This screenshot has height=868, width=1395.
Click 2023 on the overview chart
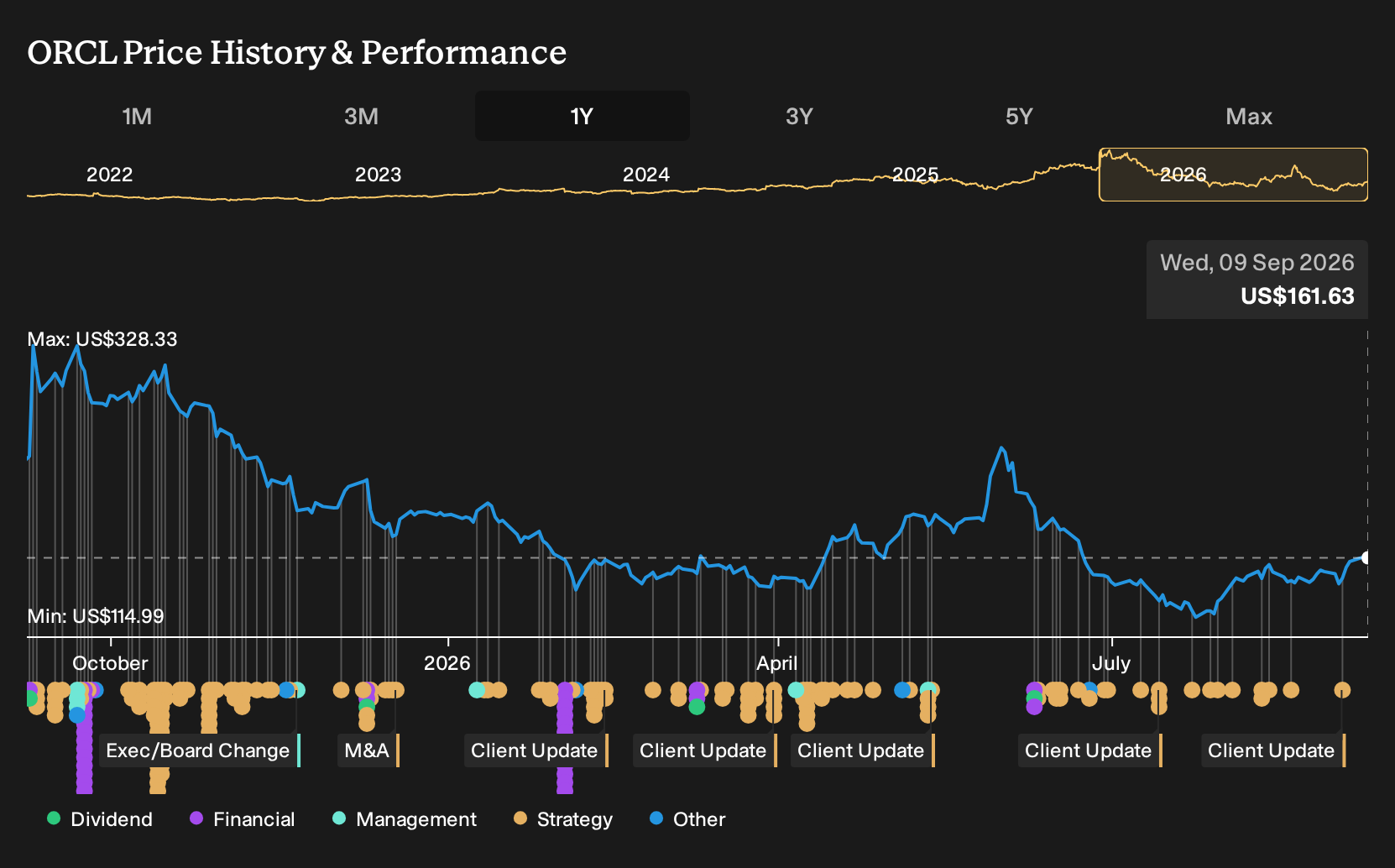tap(378, 175)
